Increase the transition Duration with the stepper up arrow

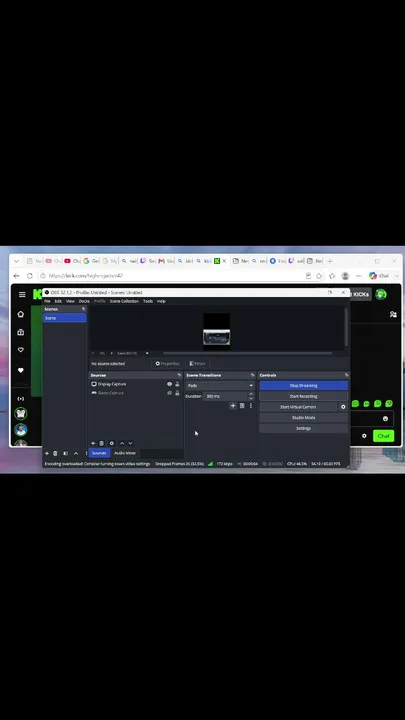coord(251,394)
